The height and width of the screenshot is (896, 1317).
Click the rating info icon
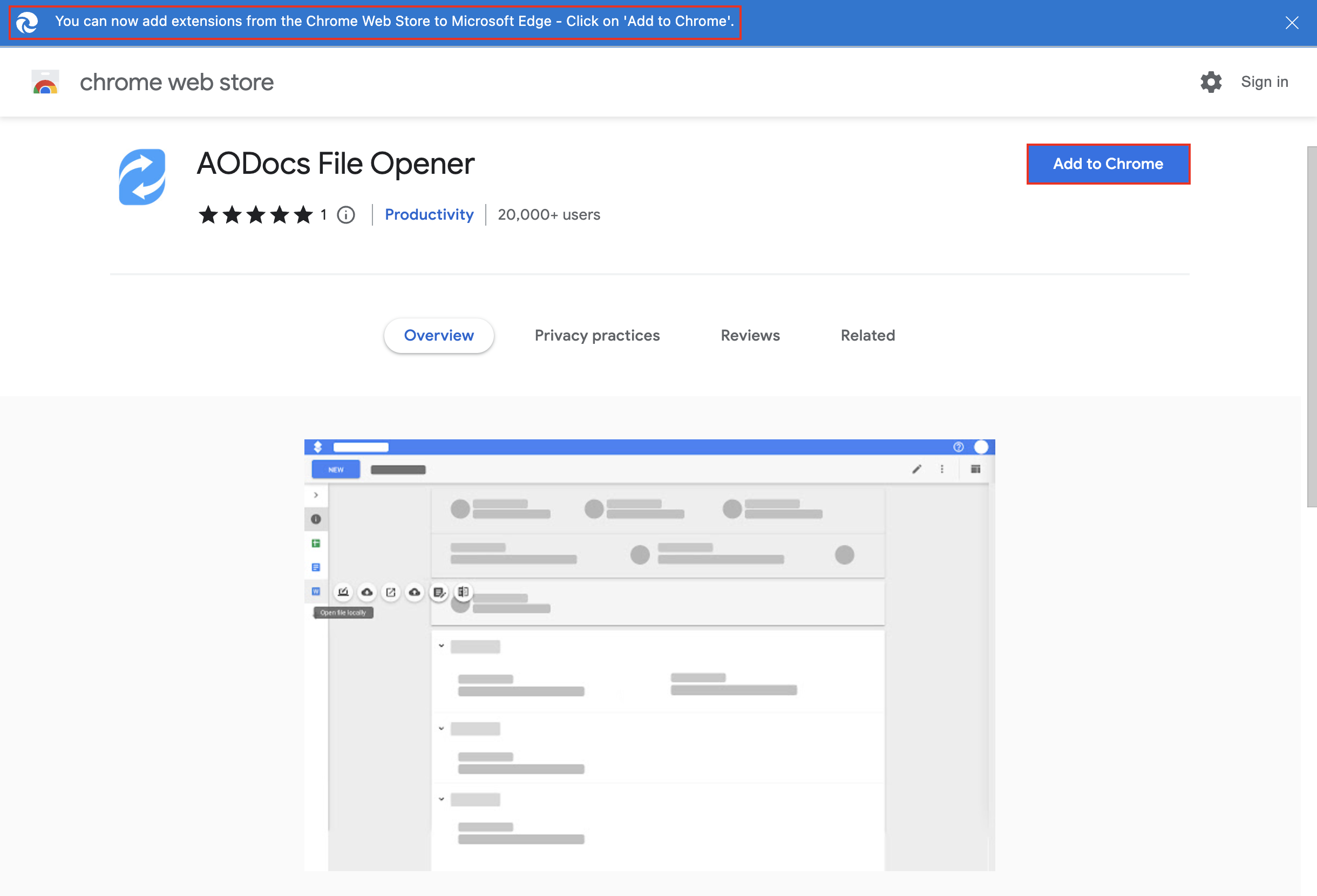345,215
